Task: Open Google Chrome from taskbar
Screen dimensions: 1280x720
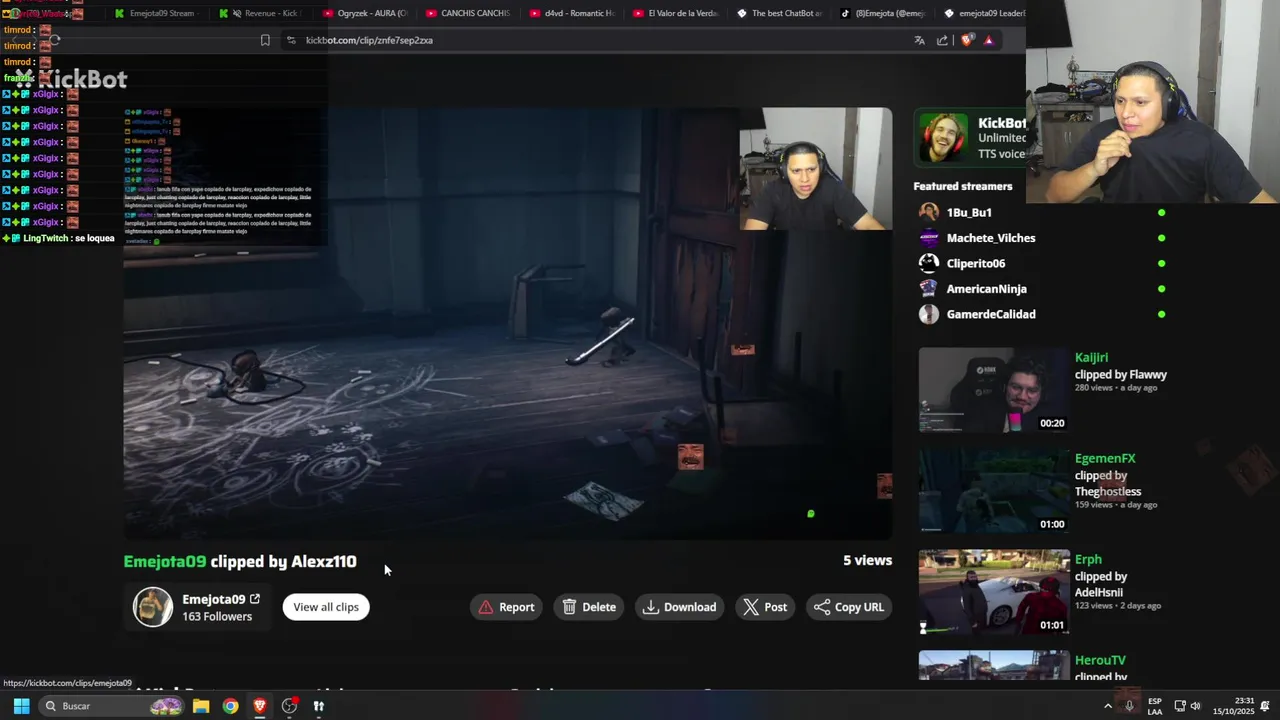Action: pos(231,706)
